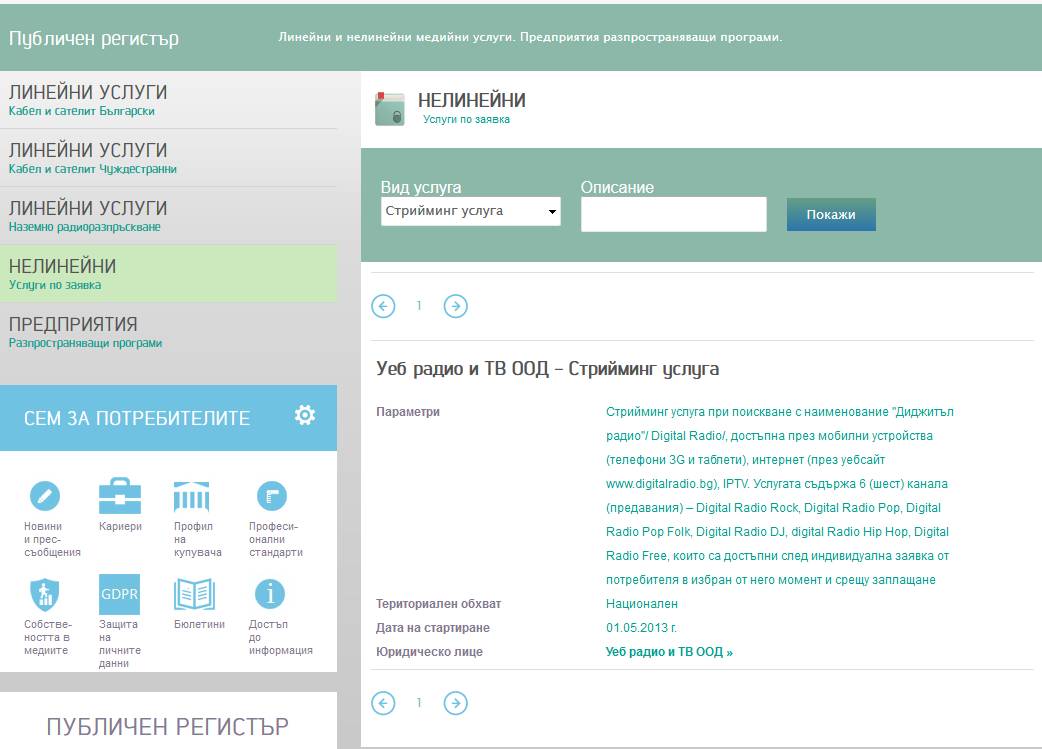The width and height of the screenshot is (1042, 749).
Task: Open the GDPR data protection icon
Action: (x=120, y=593)
